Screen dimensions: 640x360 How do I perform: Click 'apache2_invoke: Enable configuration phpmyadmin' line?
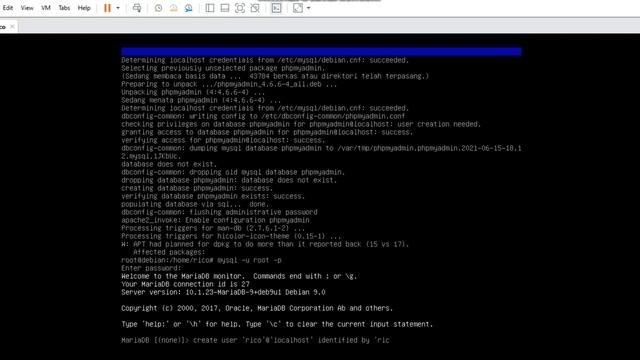pyautogui.click(x=215, y=220)
